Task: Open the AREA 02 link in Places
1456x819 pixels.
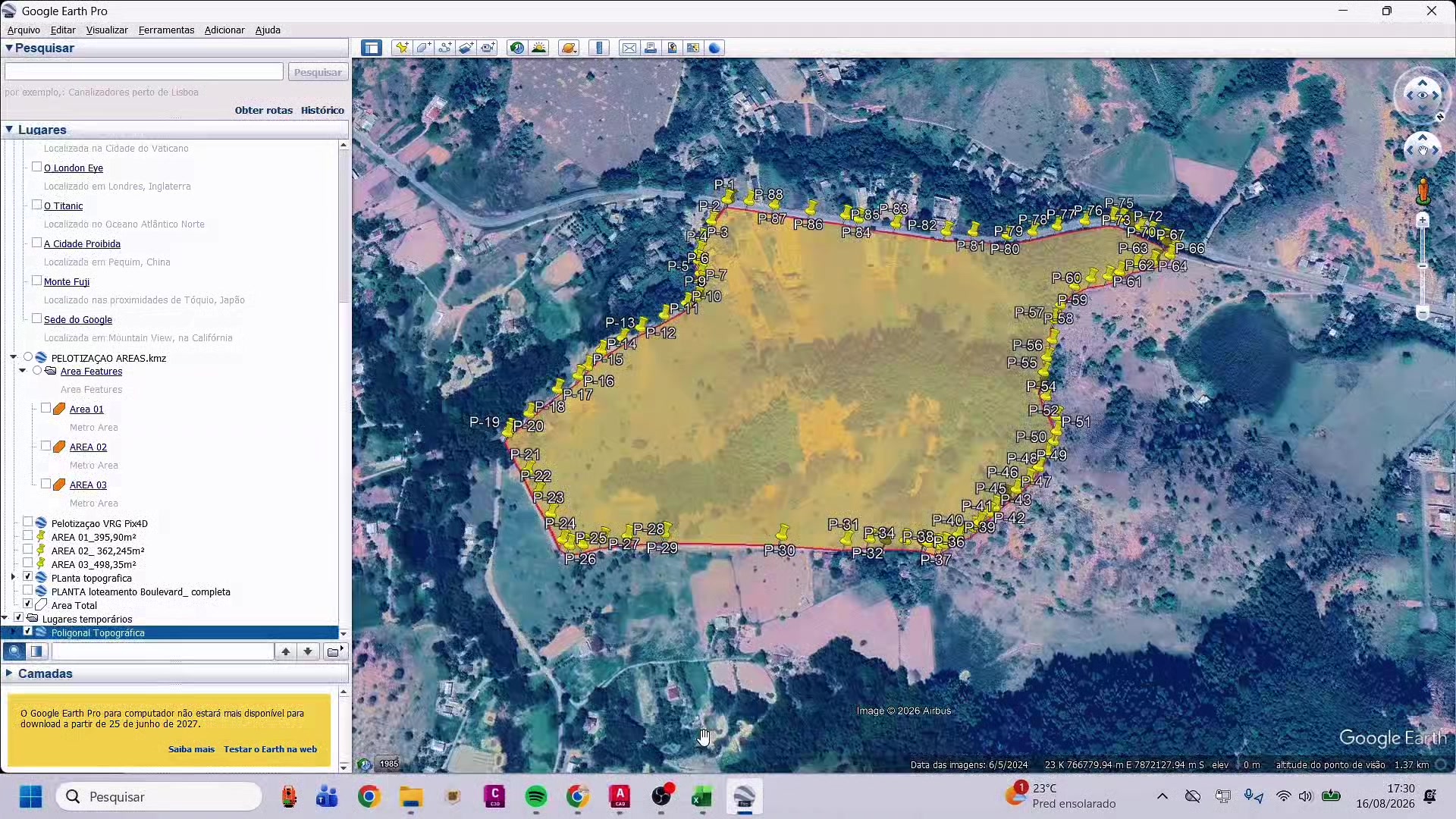Action: tap(88, 447)
